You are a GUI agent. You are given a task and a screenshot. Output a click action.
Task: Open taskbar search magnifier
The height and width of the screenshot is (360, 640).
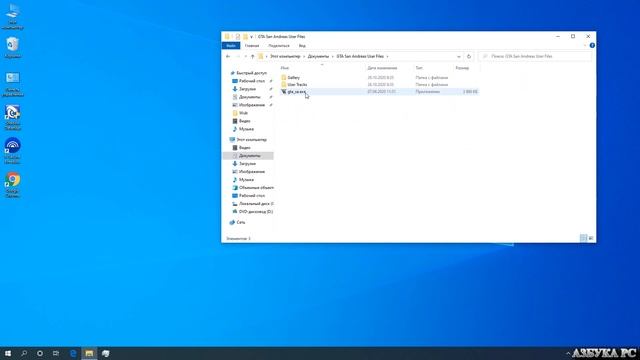pyautogui.click(x=24, y=353)
